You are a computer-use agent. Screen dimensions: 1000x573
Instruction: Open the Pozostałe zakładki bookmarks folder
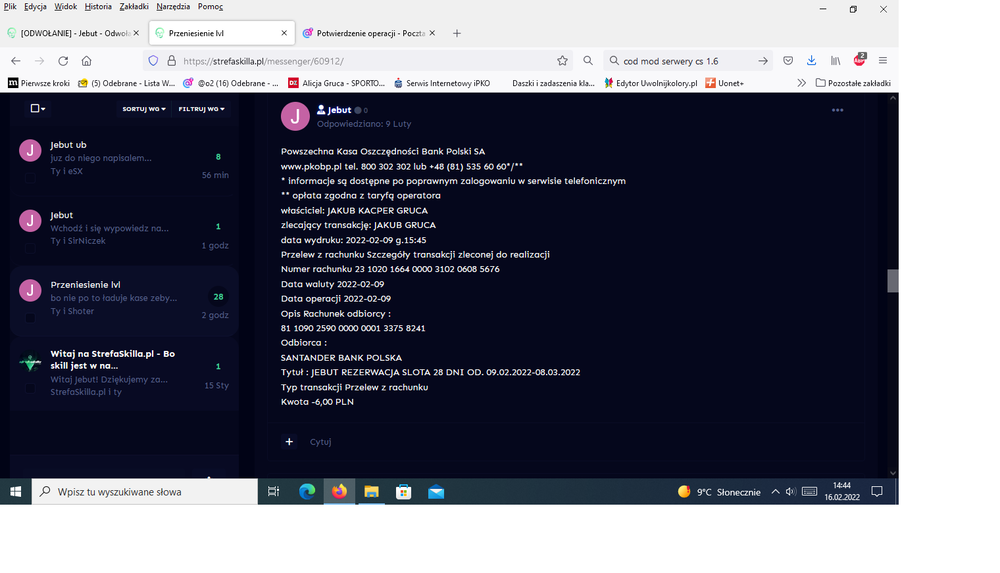853,83
